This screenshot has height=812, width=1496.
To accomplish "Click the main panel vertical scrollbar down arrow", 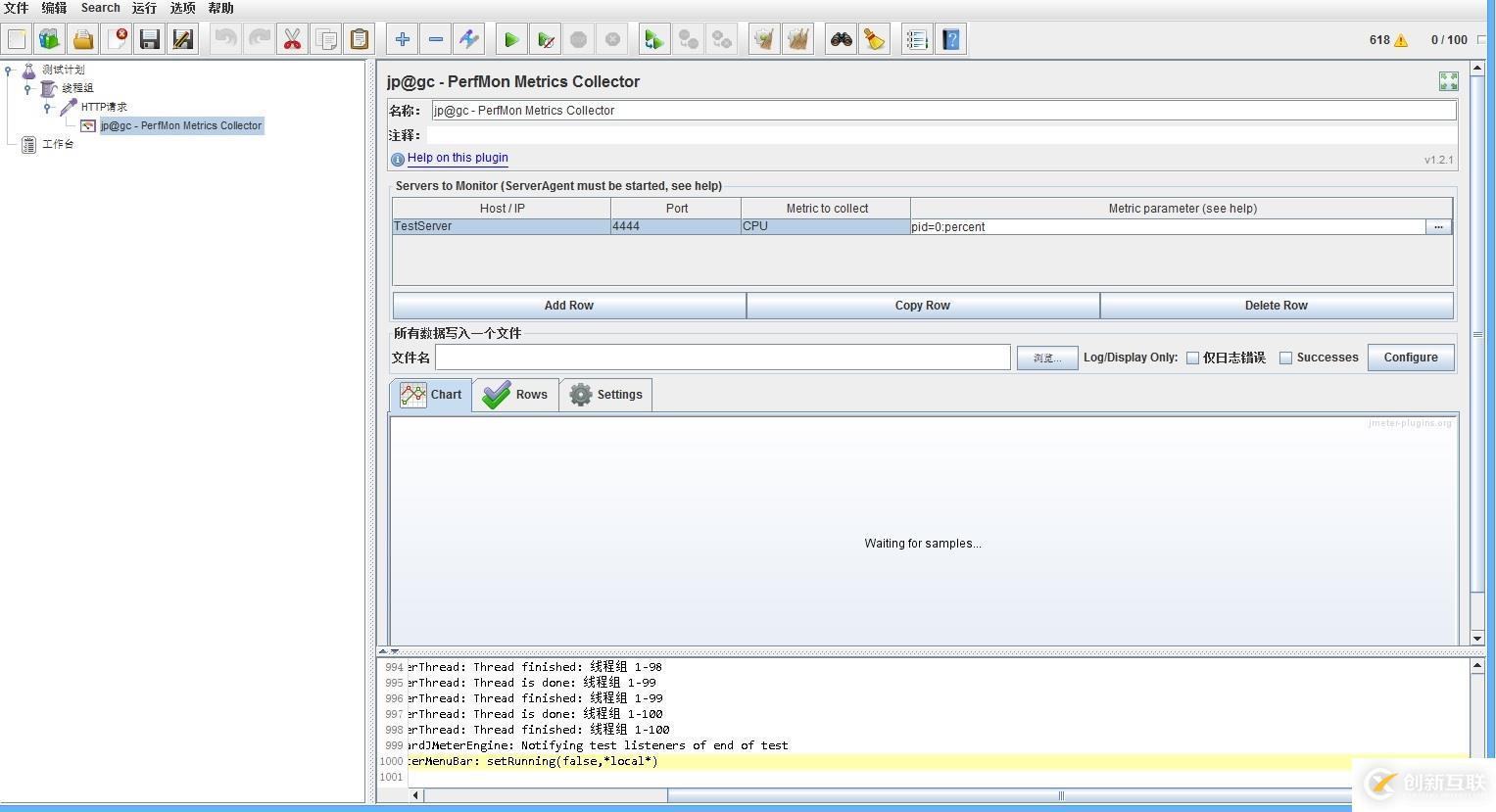I will (1477, 638).
